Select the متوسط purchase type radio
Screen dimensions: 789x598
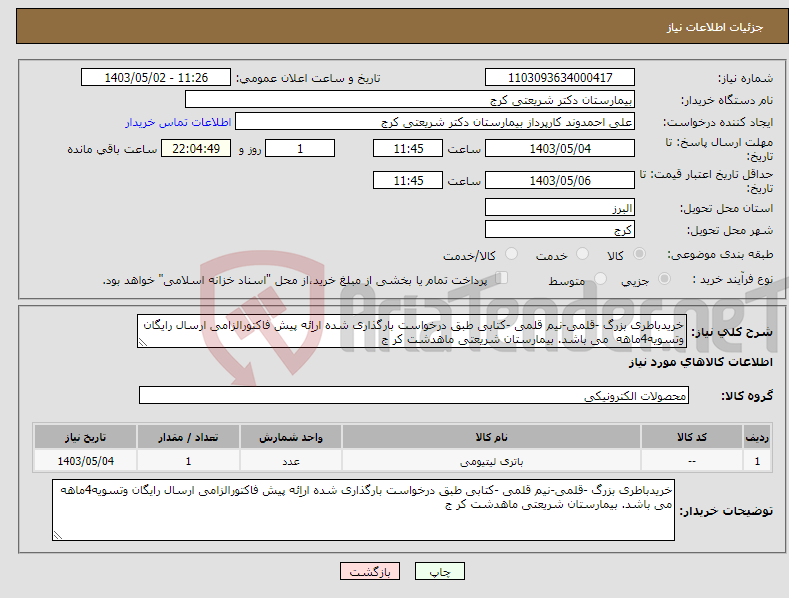click(600, 278)
